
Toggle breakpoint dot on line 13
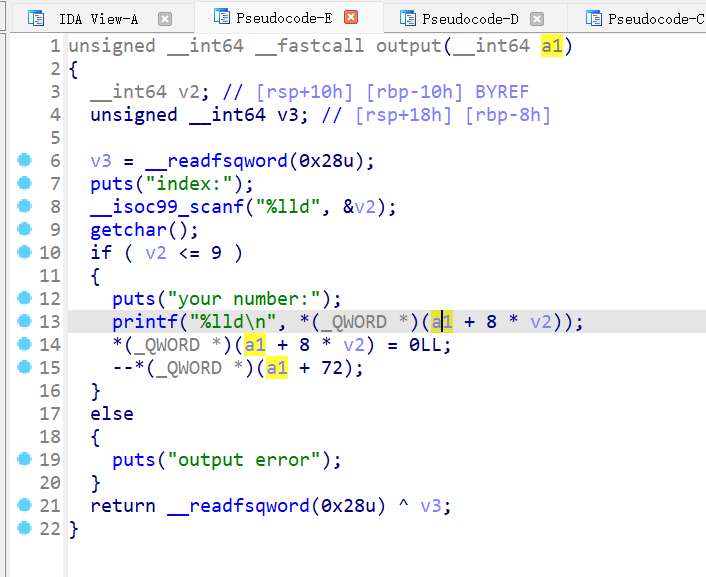pyautogui.click(x=23, y=322)
